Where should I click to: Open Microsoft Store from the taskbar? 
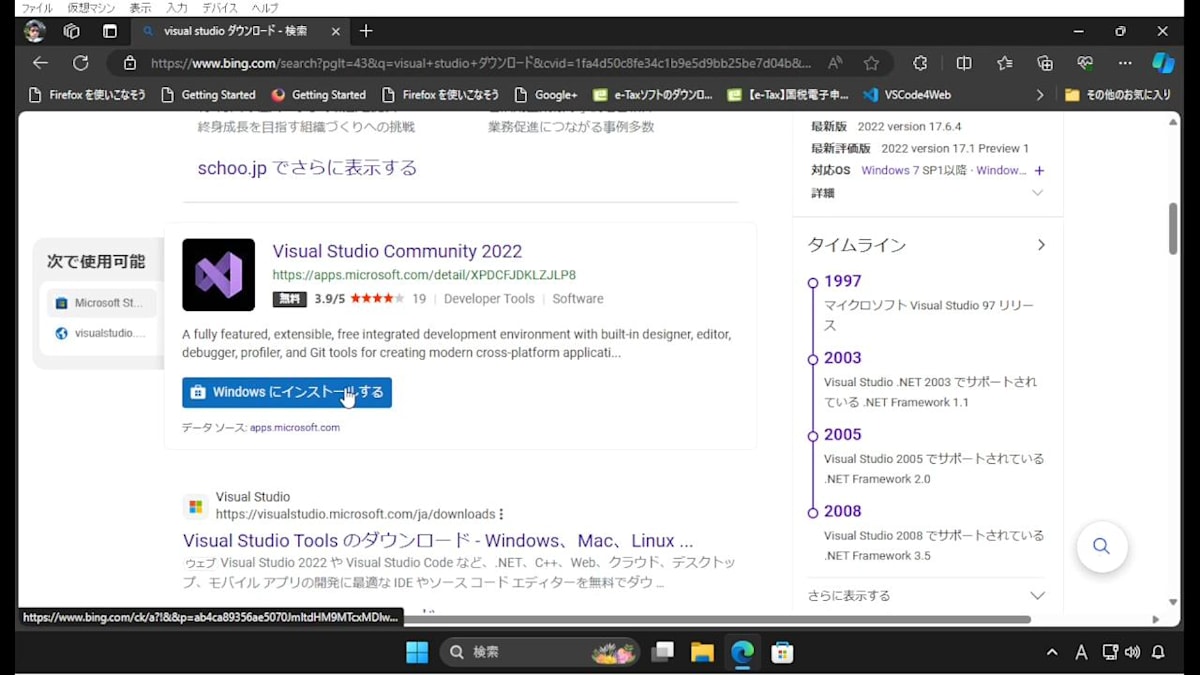(783, 652)
